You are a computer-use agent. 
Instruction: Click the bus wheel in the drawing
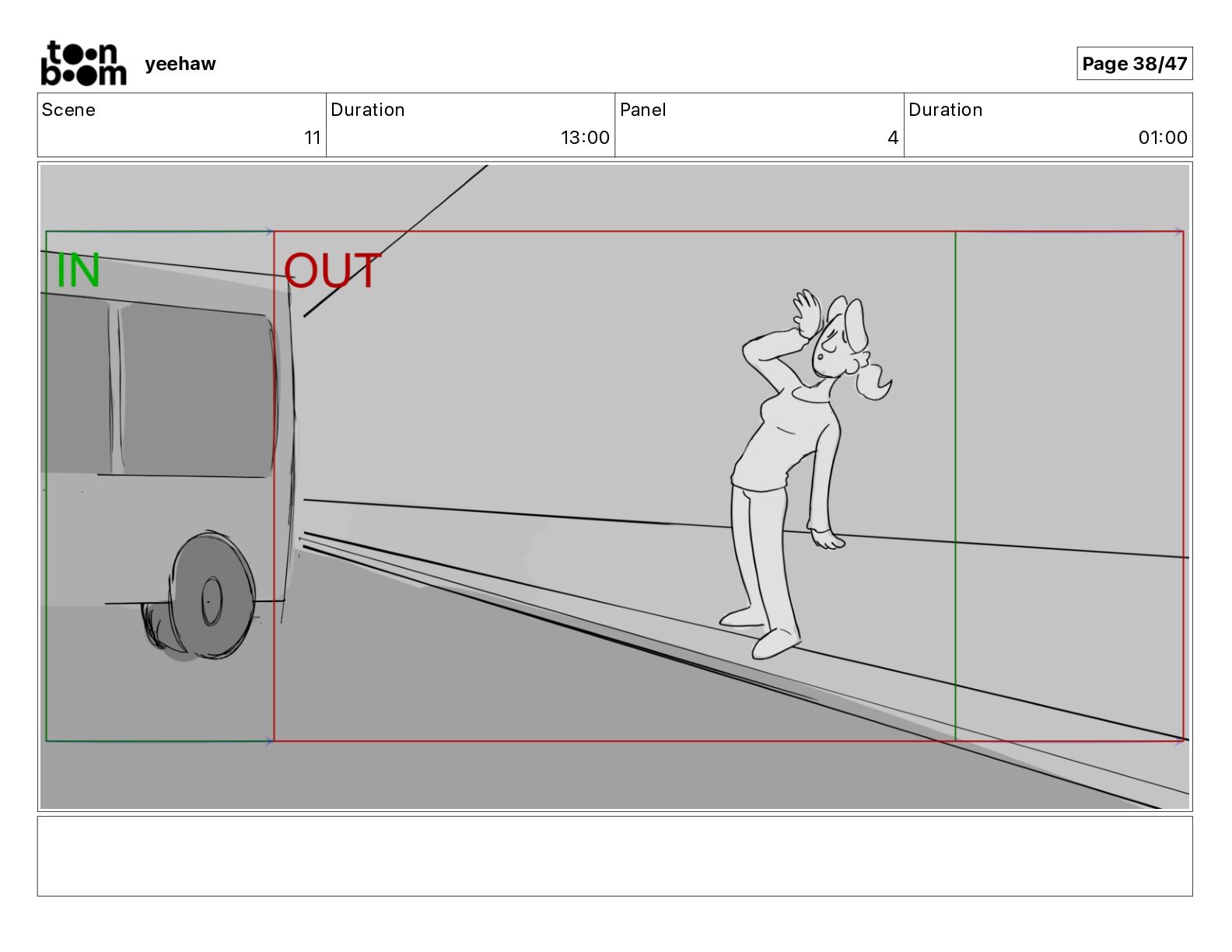(x=201, y=597)
